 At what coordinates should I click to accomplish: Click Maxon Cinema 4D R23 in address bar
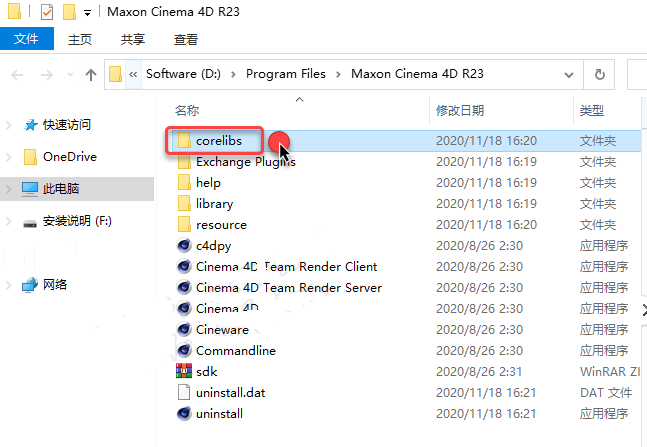417,74
